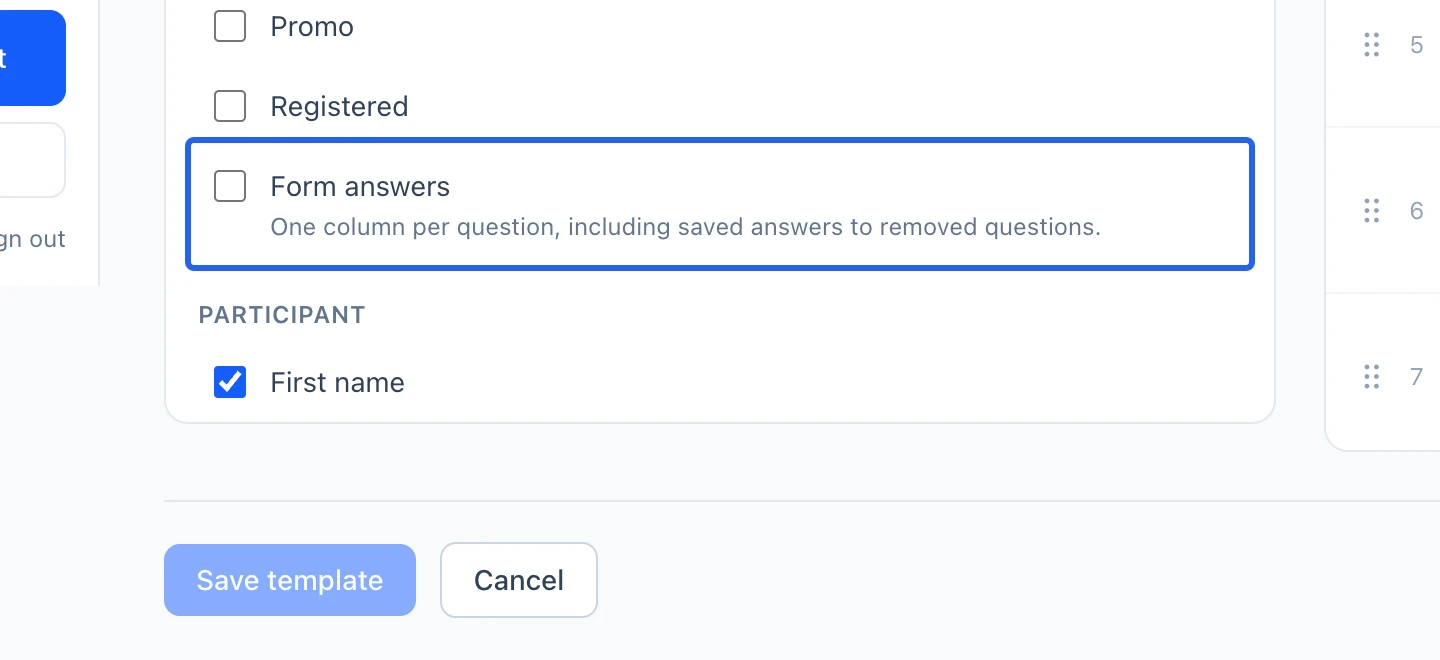
Task: Check the Form answers checkbox
Action: point(230,186)
